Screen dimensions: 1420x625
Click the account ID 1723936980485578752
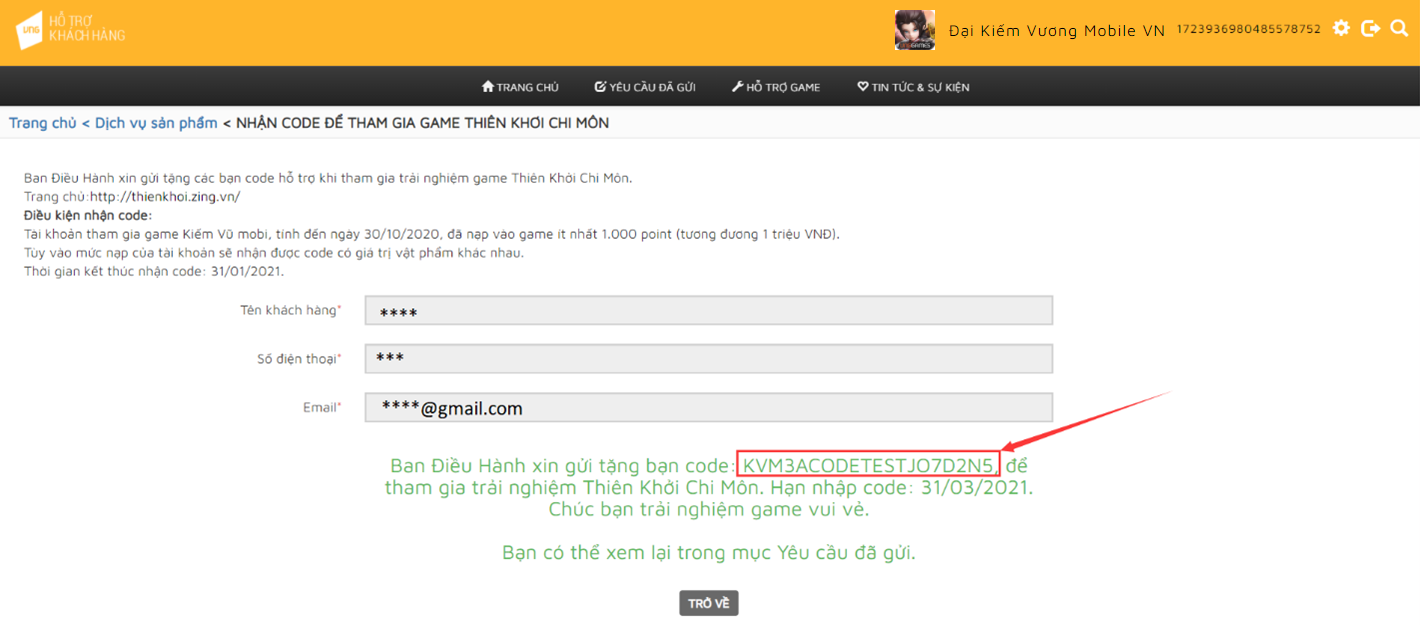tap(1248, 29)
